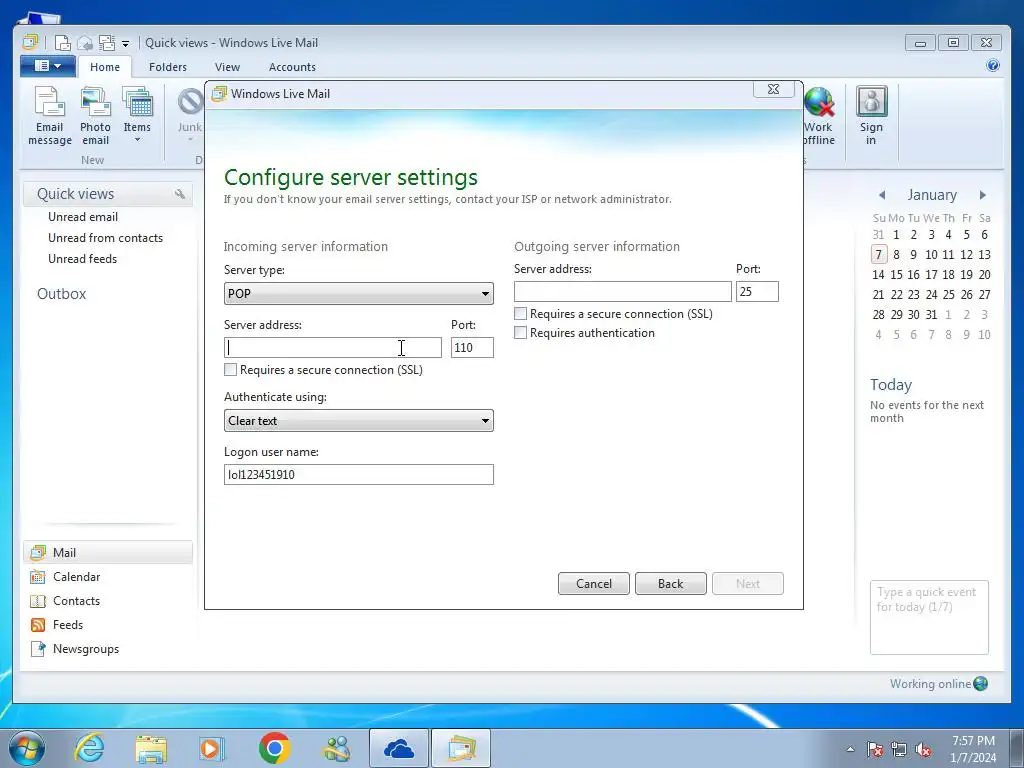Click the Quick views wrench icon
Image resolution: width=1024 pixels, height=768 pixels.
(x=180, y=194)
